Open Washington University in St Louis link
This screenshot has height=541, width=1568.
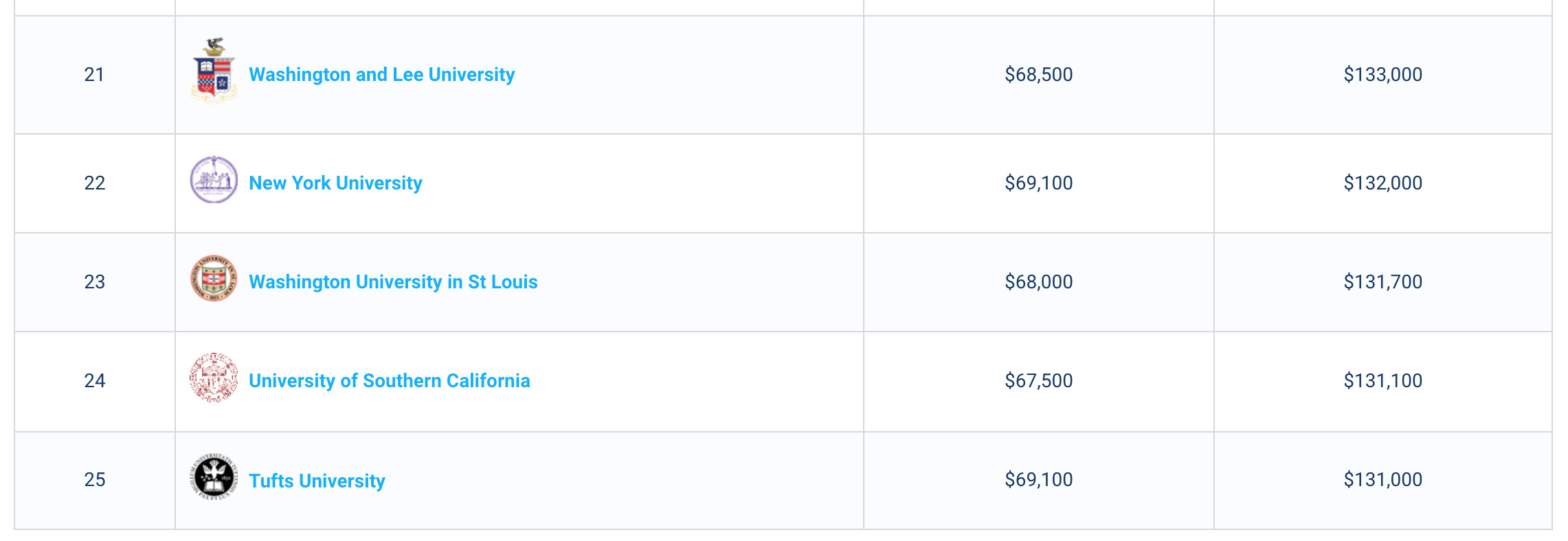click(393, 281)
